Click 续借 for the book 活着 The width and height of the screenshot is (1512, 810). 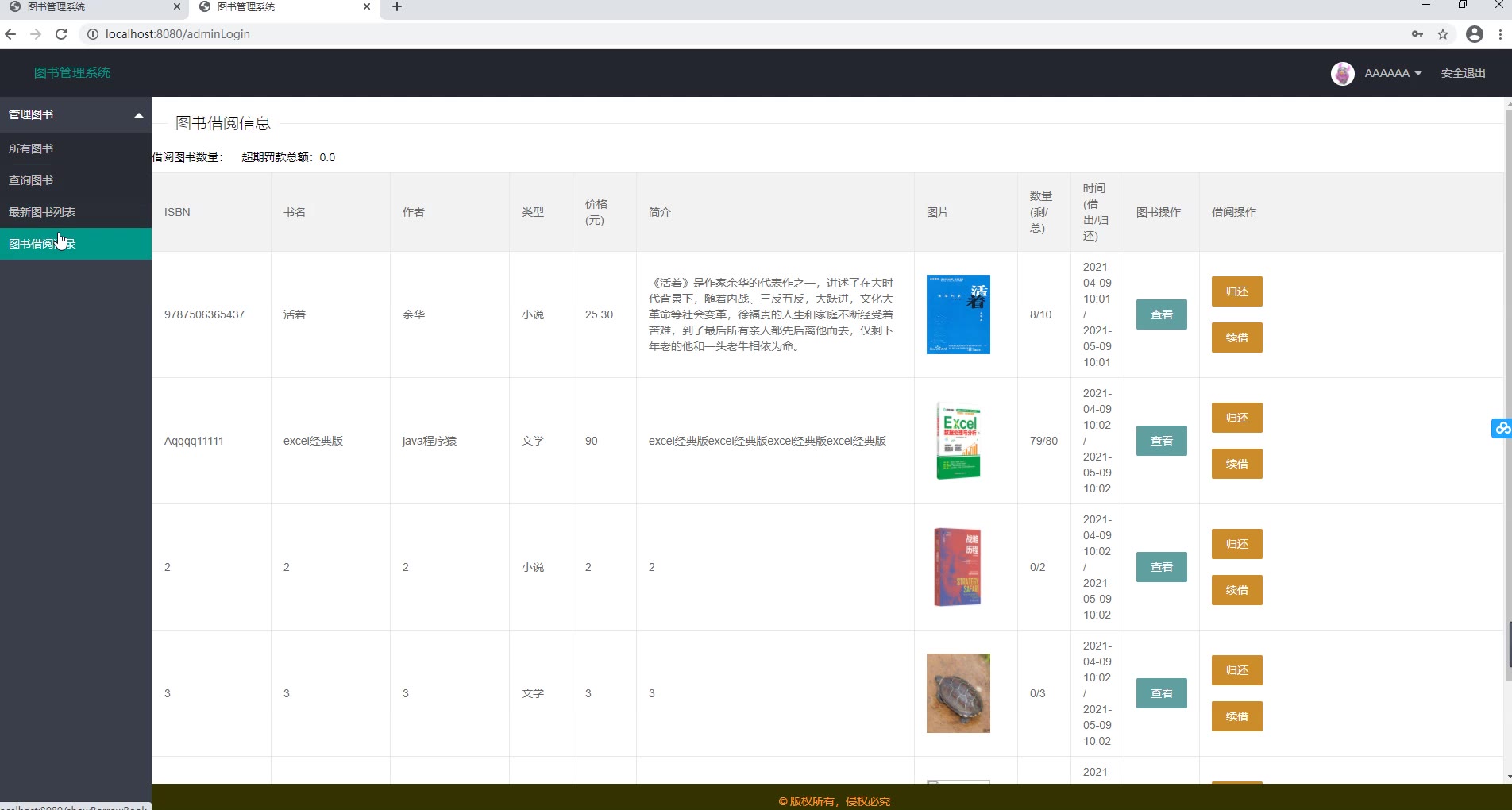click(1237, 337)
